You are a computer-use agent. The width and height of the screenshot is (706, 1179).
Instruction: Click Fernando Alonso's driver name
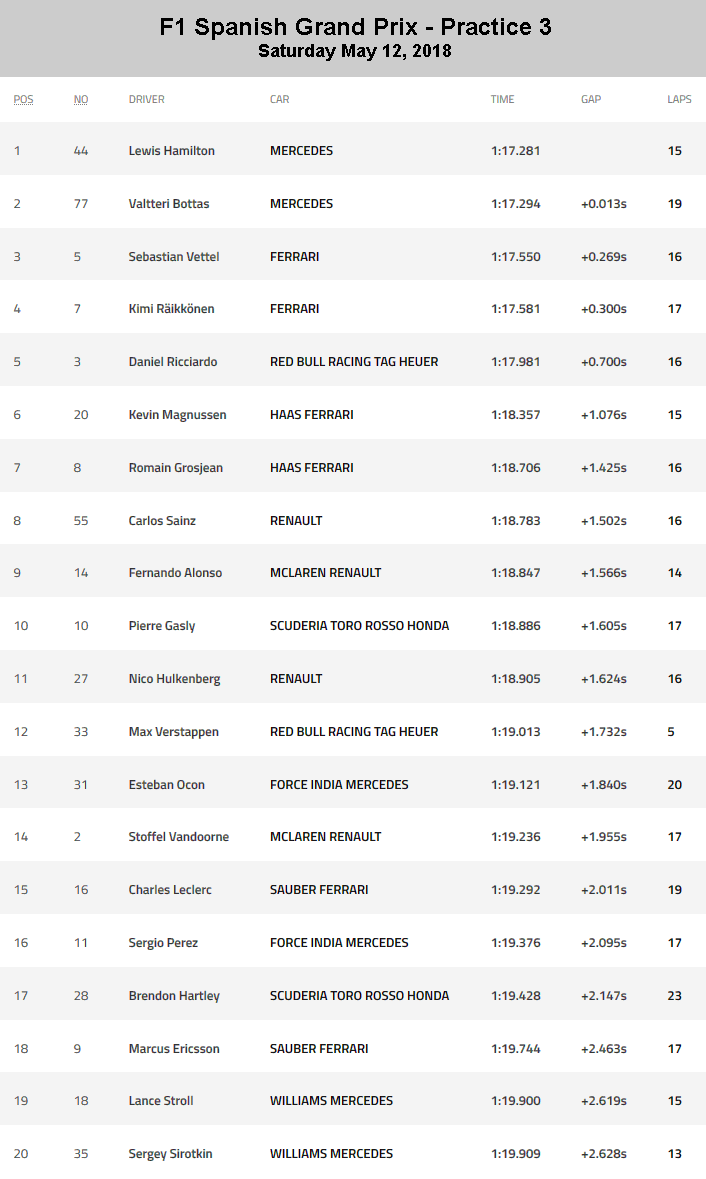tap(175, 573)
